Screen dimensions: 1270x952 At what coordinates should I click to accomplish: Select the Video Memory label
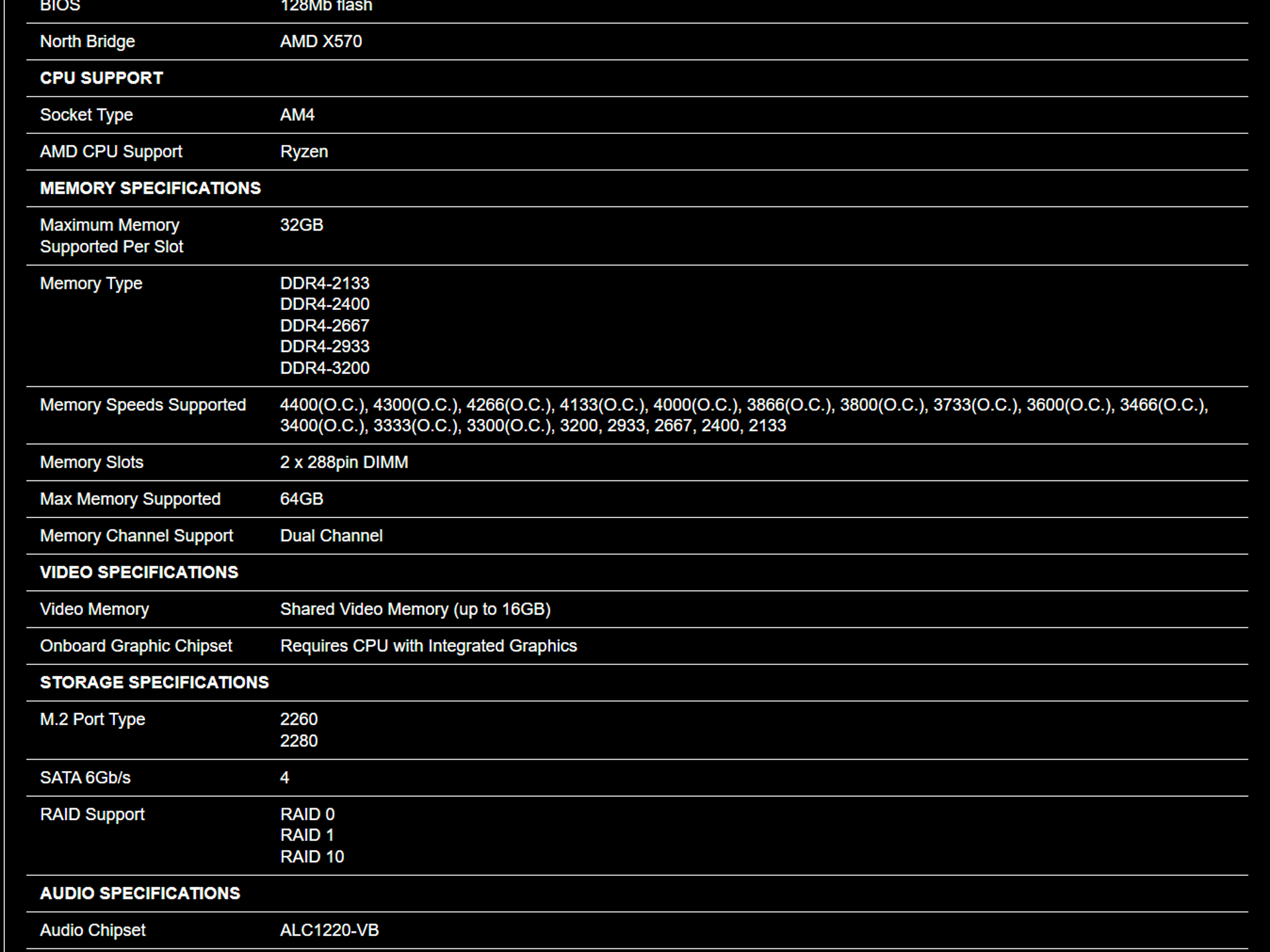[94, 610]
